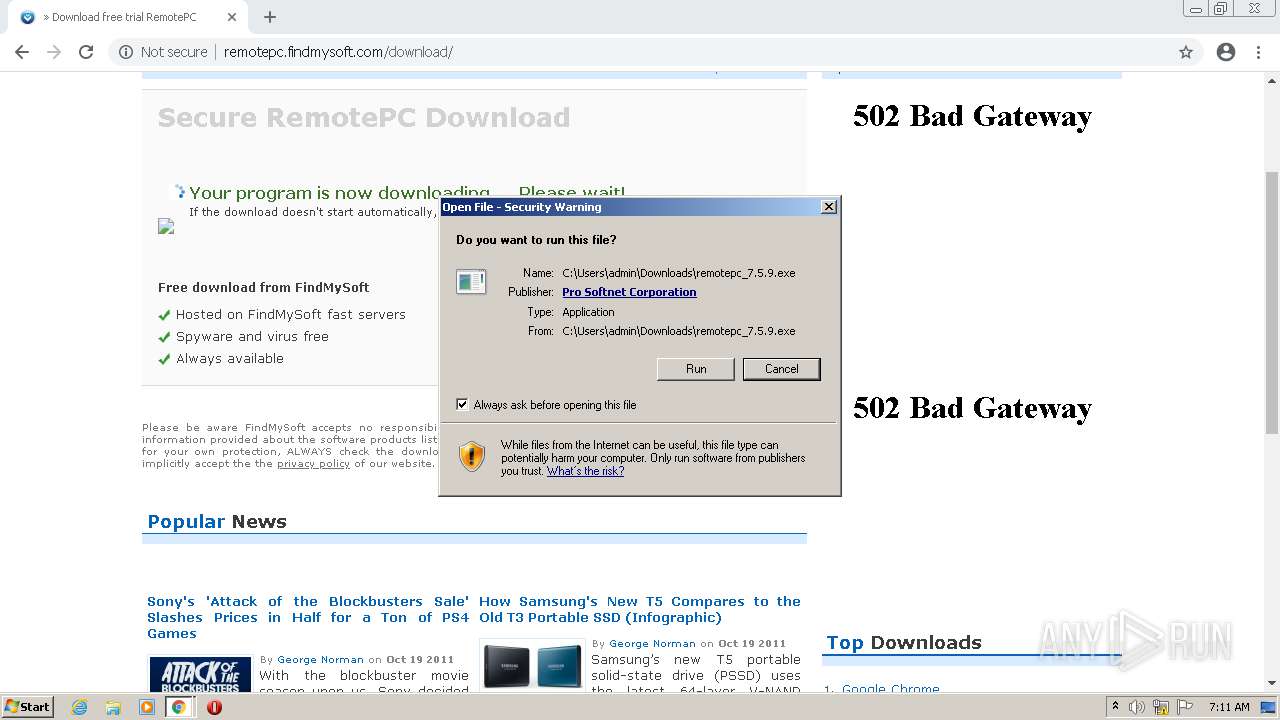The image size is (1280, 720).
Task: Show hidden system tray icons
Action: [x=1115, y=707]
